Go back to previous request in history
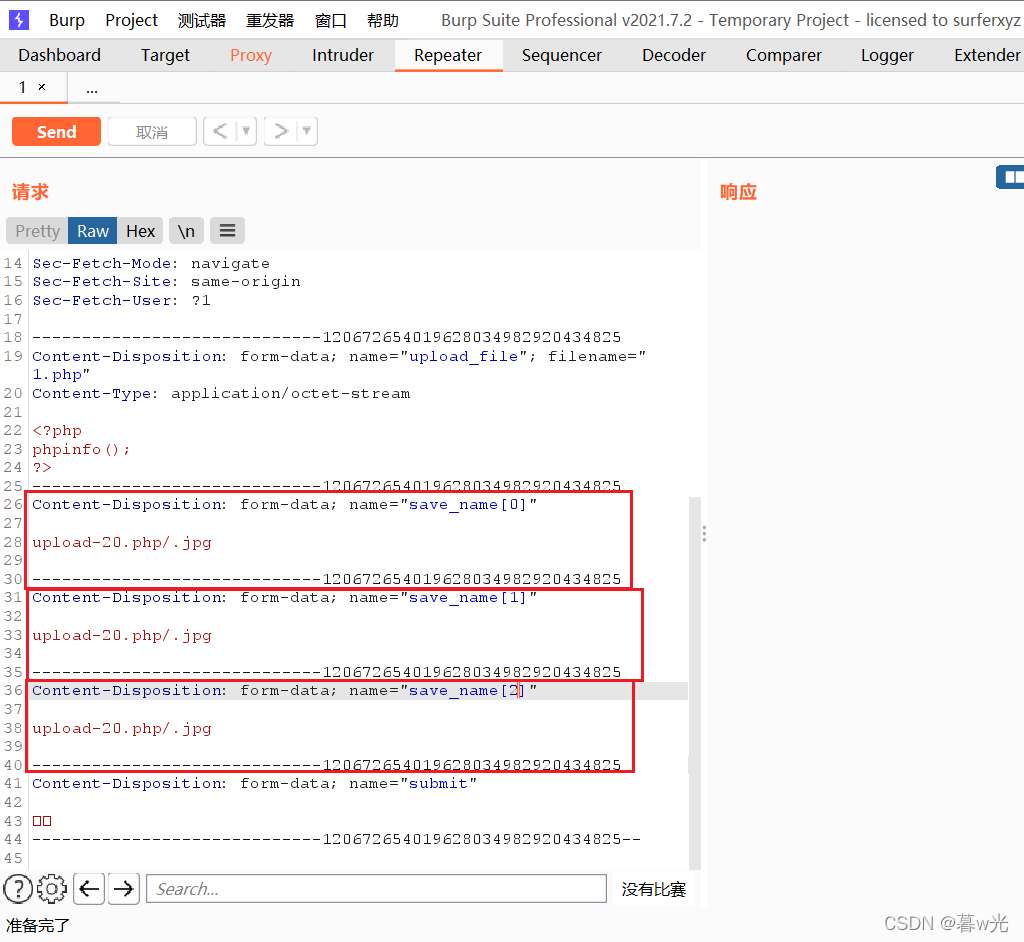This screenshot has width=1024, height=942. pos(220,131)
